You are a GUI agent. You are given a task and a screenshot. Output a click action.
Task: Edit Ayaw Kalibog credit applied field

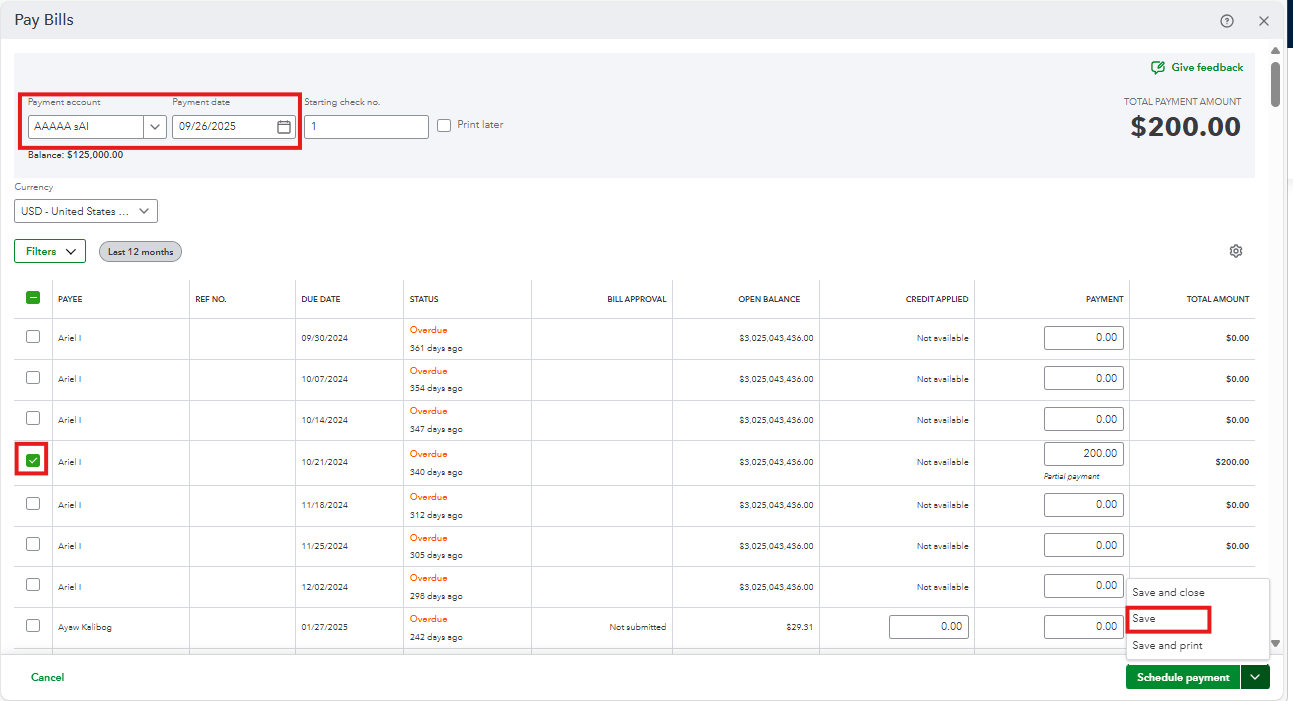coord(929,627)
